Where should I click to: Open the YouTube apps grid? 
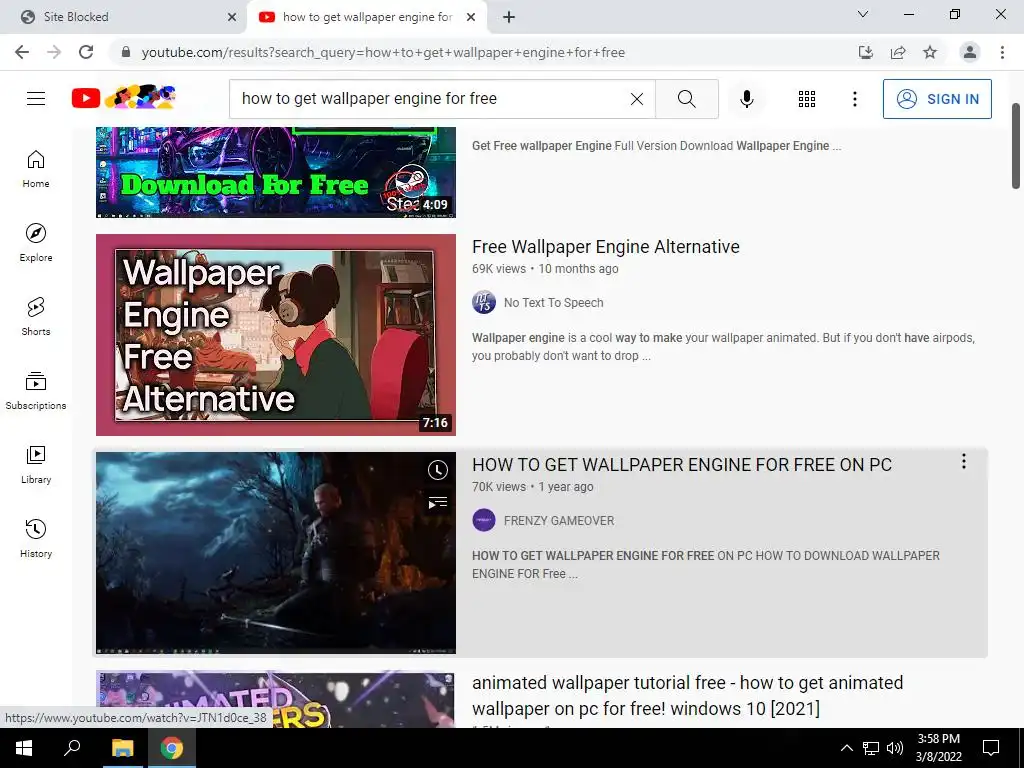click(807, 99)
